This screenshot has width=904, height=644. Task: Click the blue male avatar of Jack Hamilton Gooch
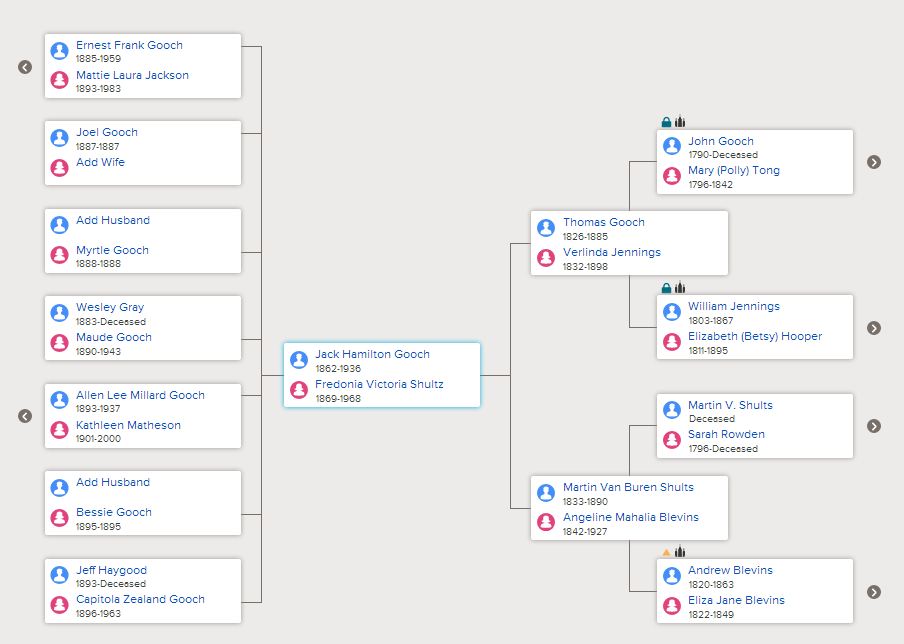tap(299, 360)
